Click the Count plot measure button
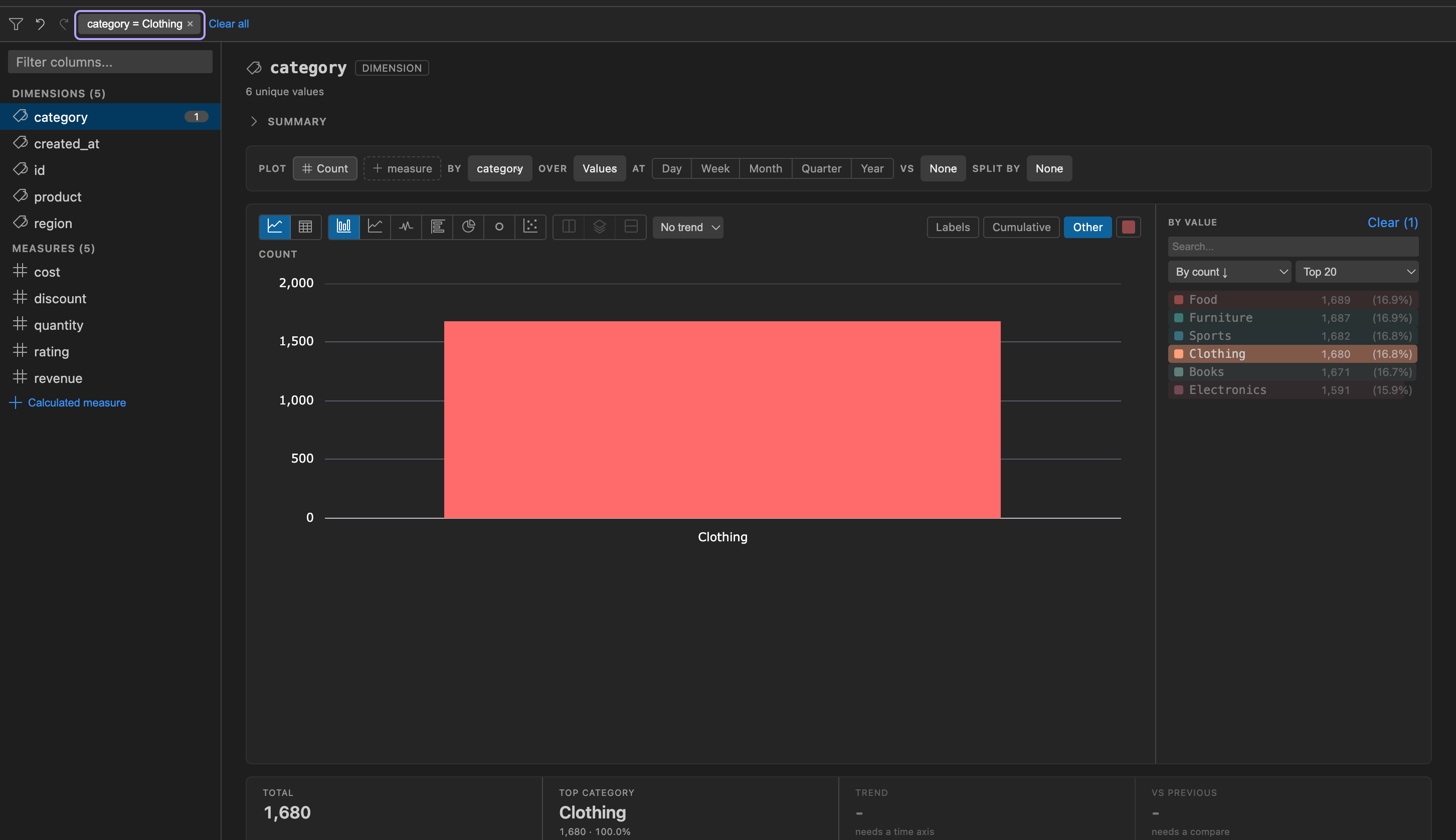Image resolution: width=1456 pixels, height=840 pixels. click(325, 168)
